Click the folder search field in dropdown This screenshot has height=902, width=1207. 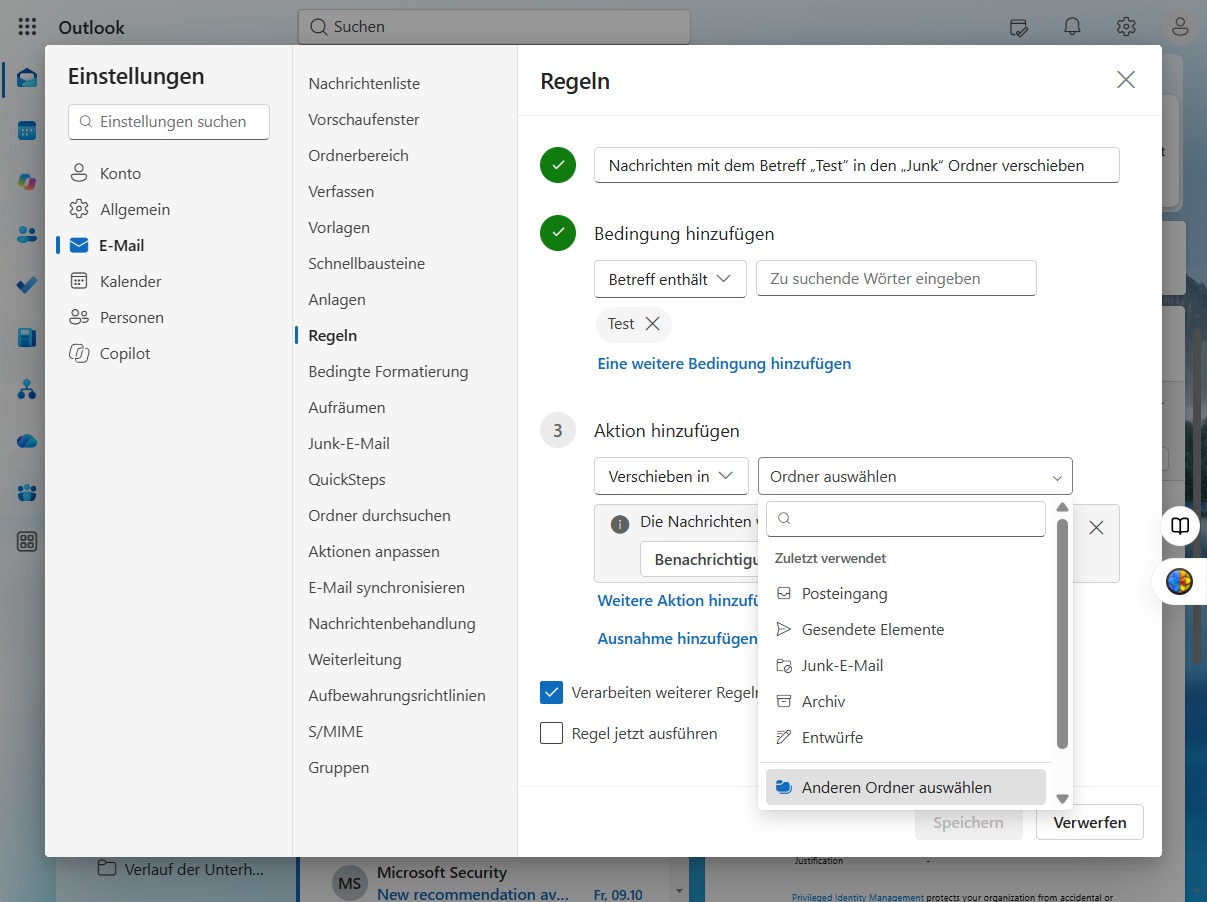coord(906,519)
